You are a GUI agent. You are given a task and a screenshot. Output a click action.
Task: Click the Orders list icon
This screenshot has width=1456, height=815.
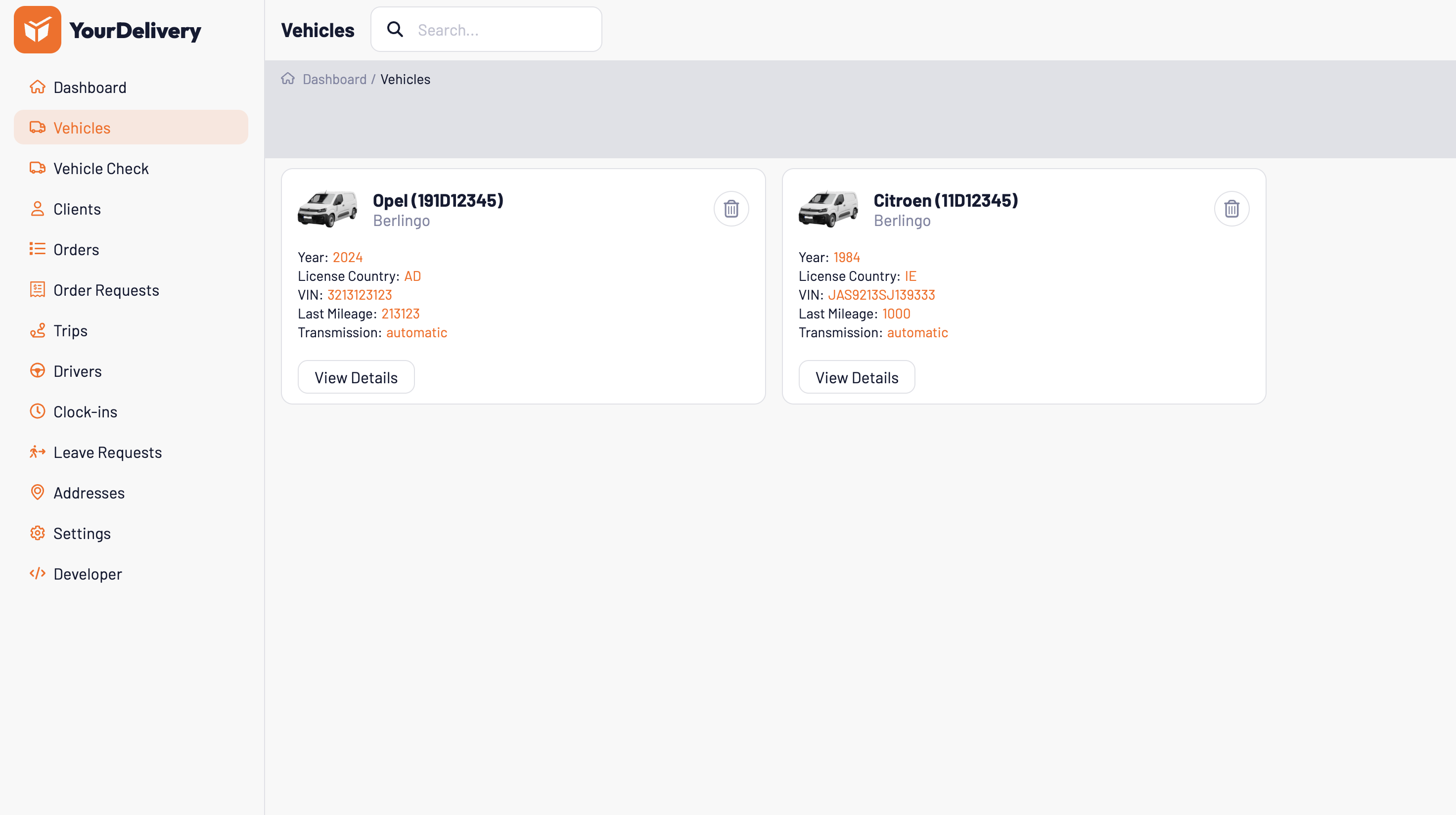pos(37,249)
